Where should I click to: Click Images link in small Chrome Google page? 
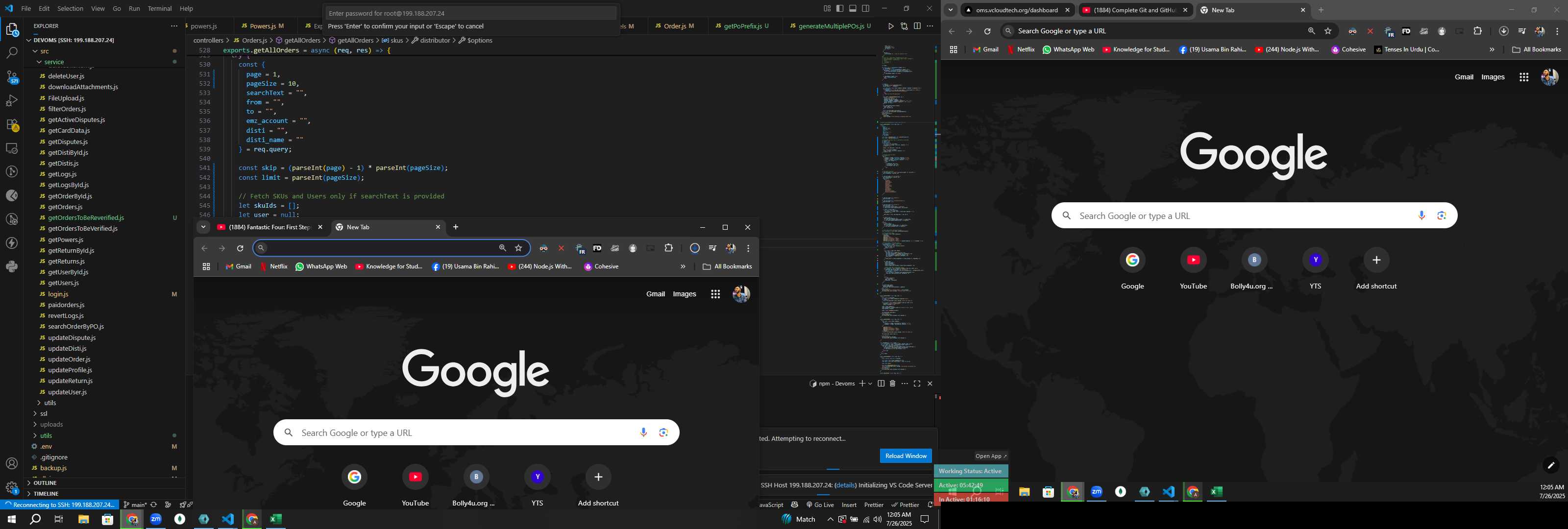tap(684, 294)
